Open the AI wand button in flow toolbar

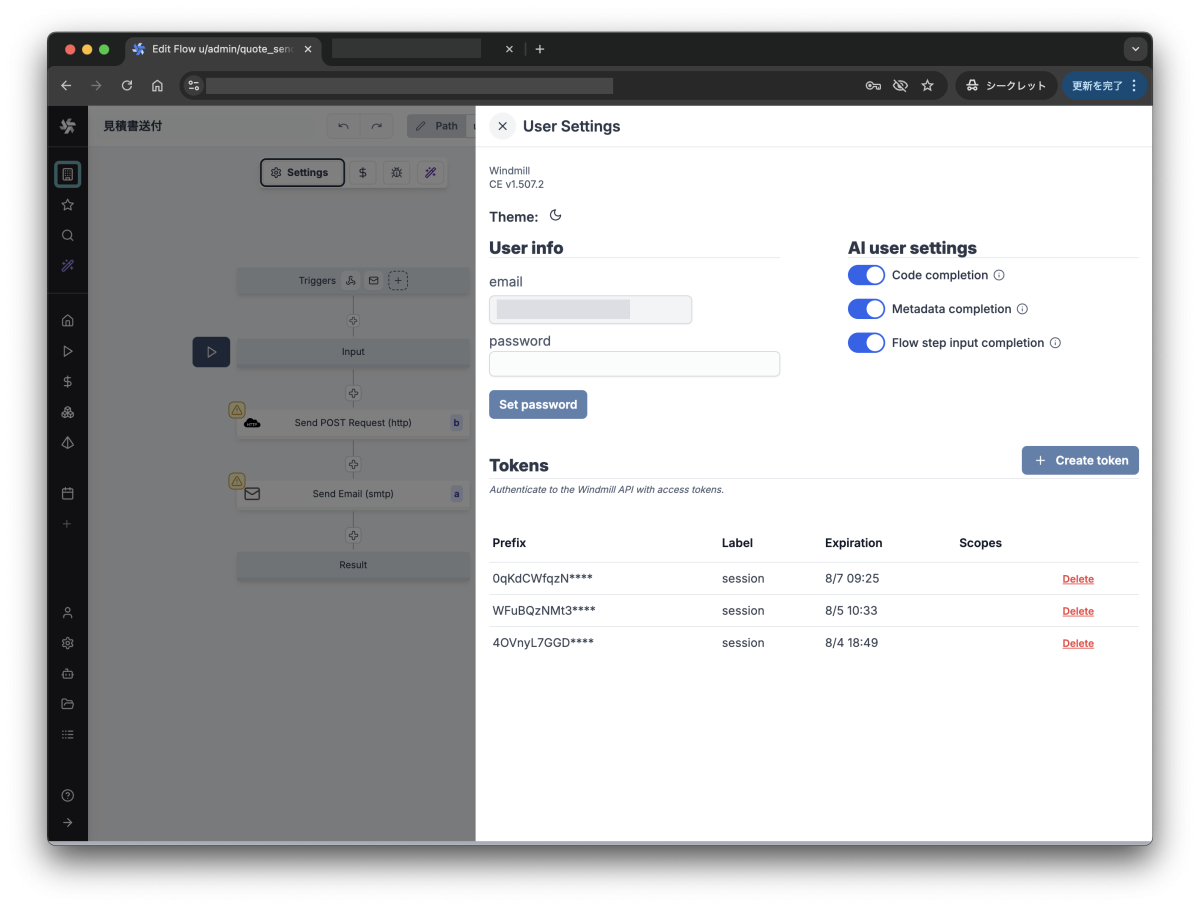[431, 173]
